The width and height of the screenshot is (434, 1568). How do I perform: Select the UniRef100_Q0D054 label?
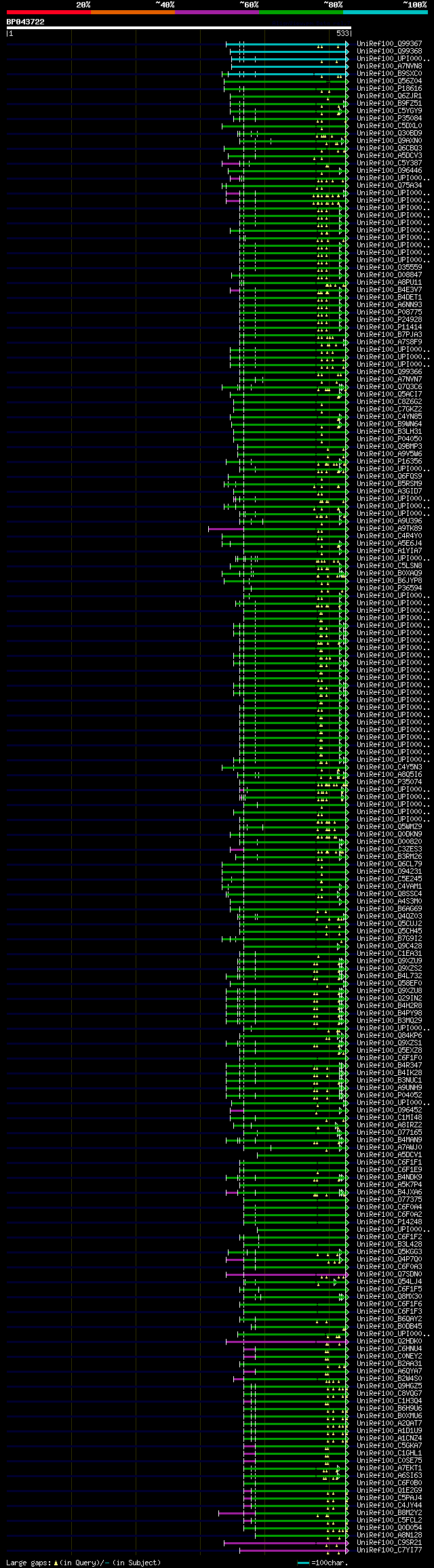(x=389, y=1527)
